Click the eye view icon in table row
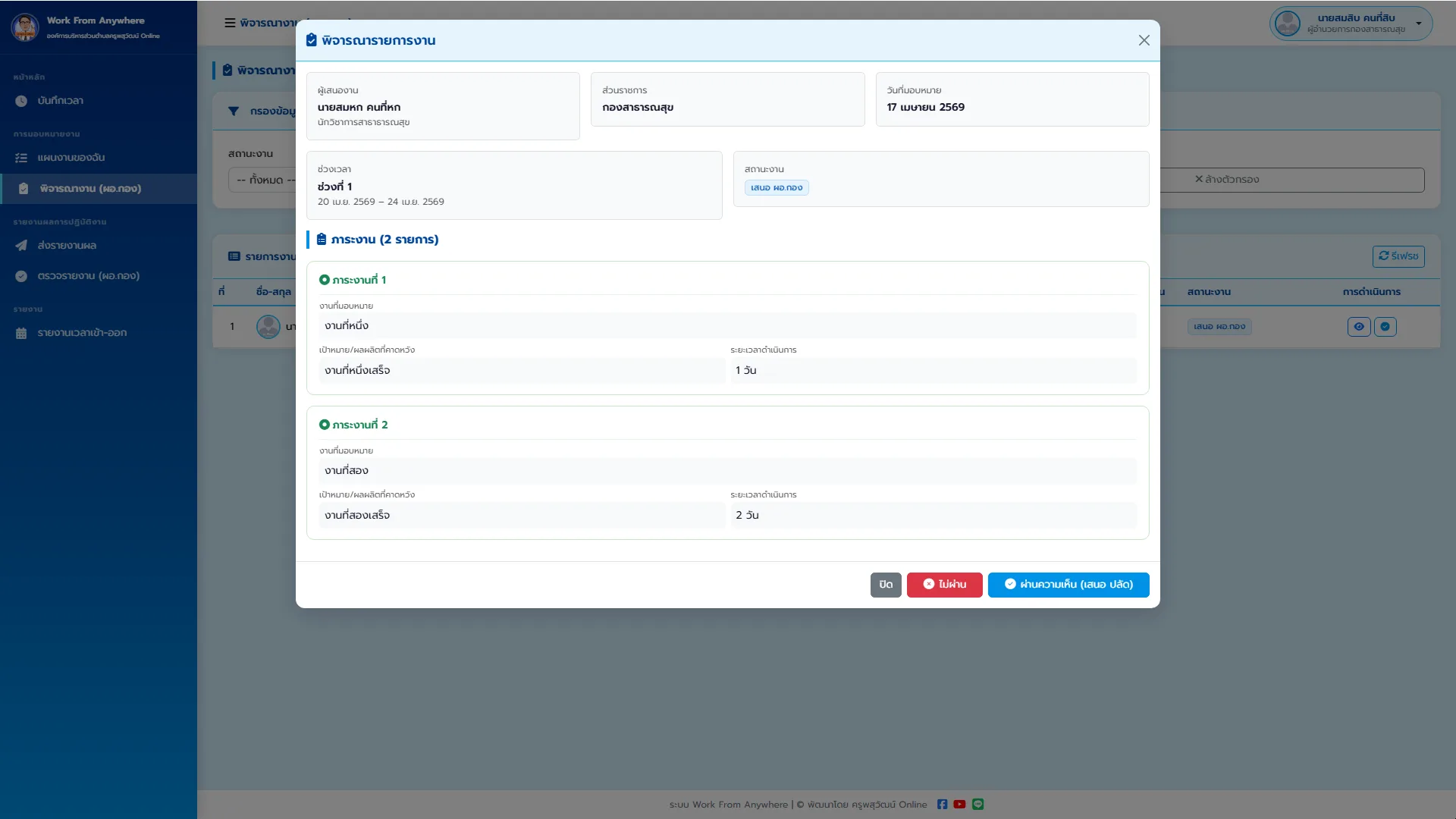1456x819 pixels. point(1359,327)
